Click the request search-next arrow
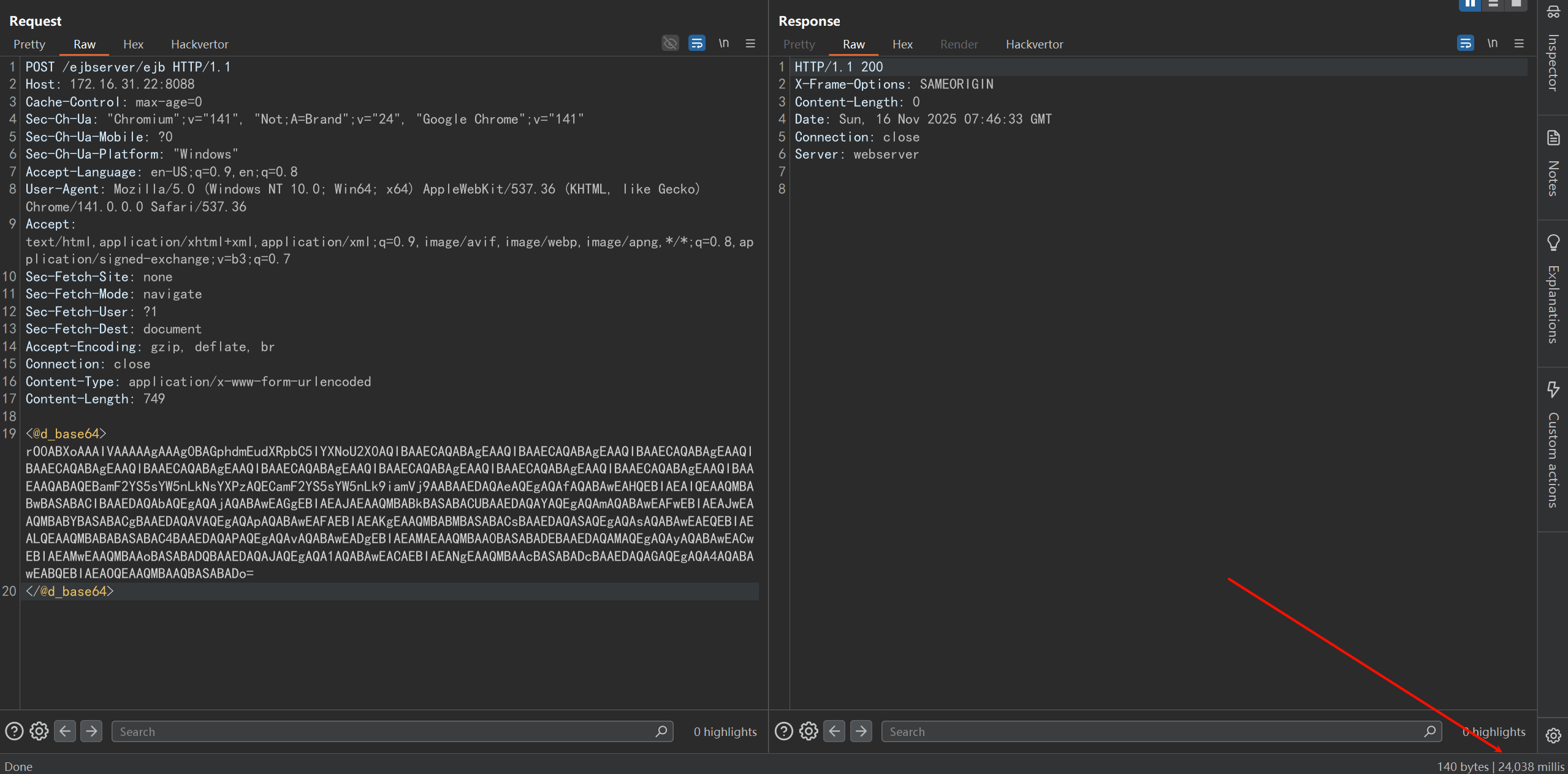Screen dimensions: 1568x774 91,731
